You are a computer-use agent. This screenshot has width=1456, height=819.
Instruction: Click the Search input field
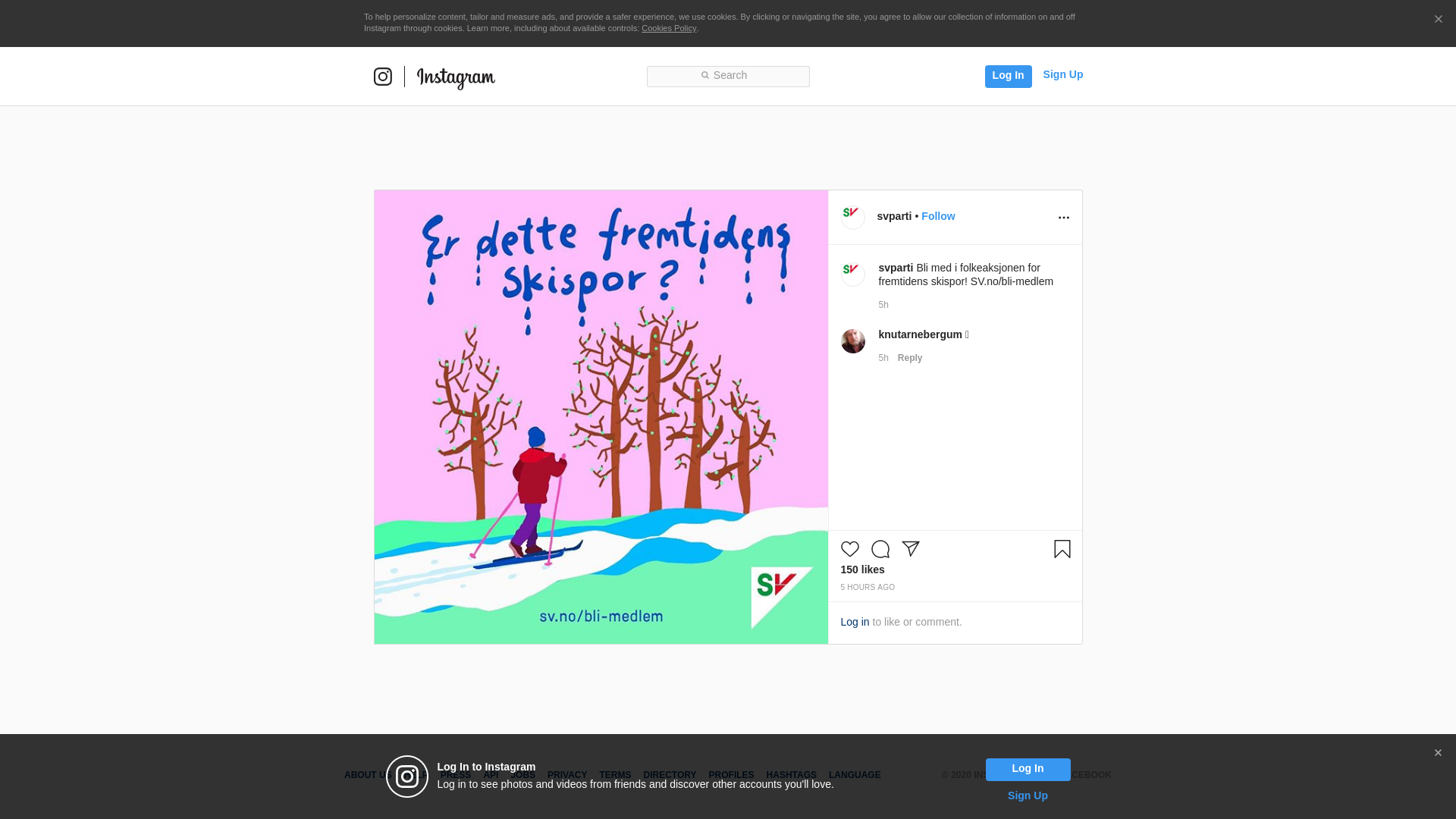[728, 76]
